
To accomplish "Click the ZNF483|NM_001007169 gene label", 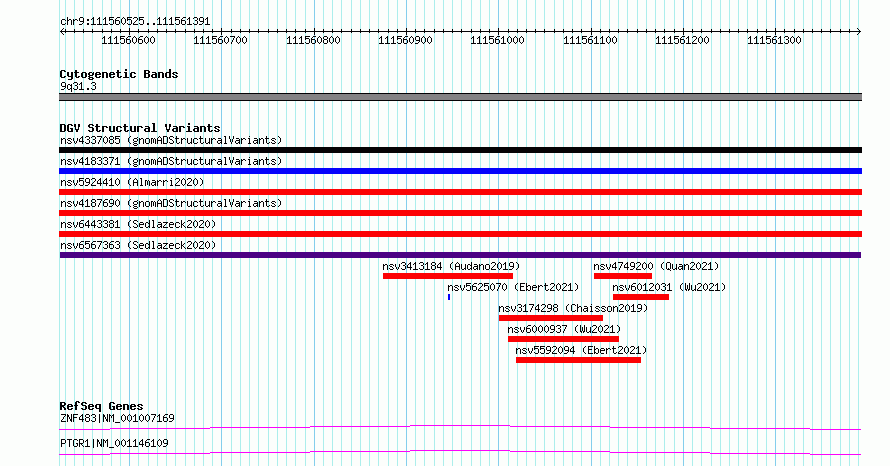I will [117, 418].
